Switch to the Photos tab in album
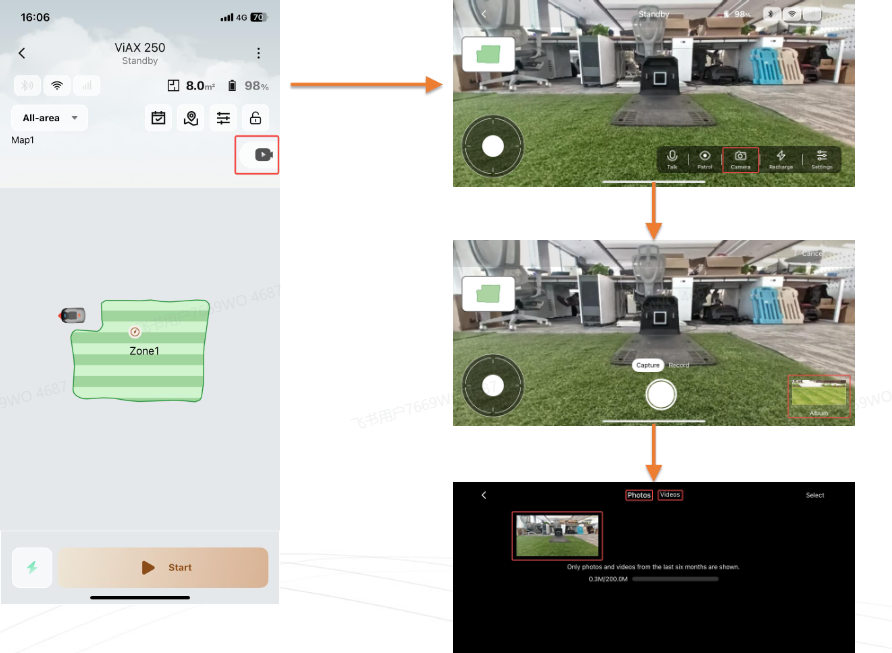The width and height of the screenshot is (892, 653). 639,495
